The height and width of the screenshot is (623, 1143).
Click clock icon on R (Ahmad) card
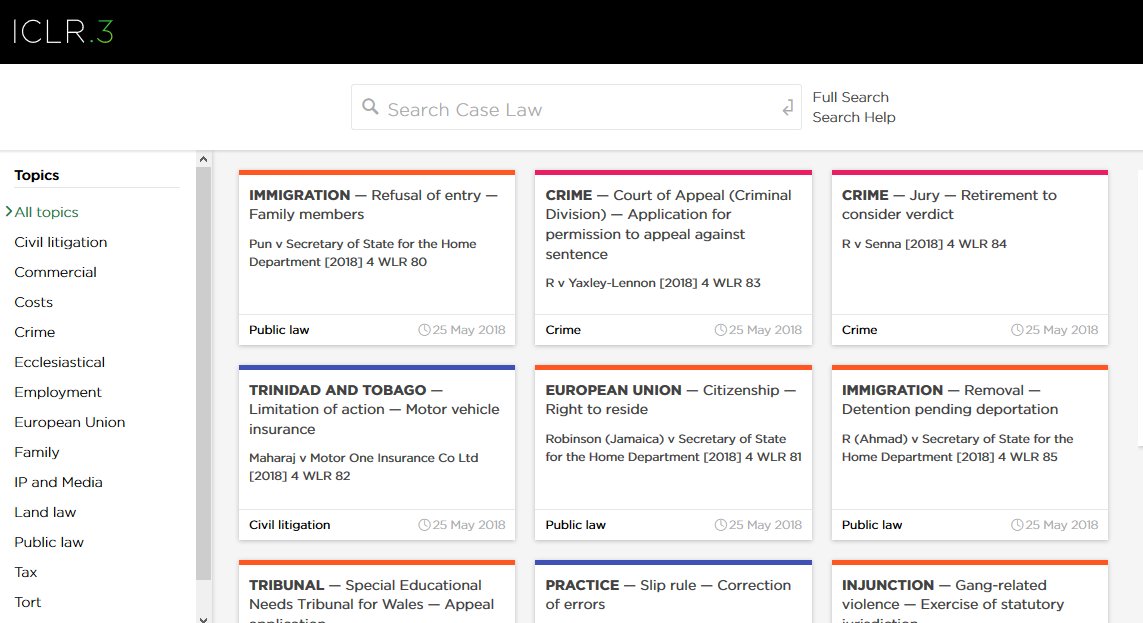point(1018,525)
